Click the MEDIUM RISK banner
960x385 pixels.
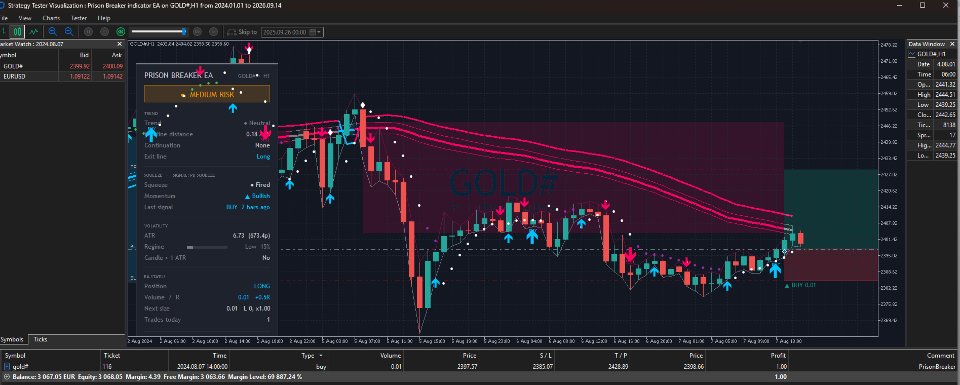pos(206,94)
